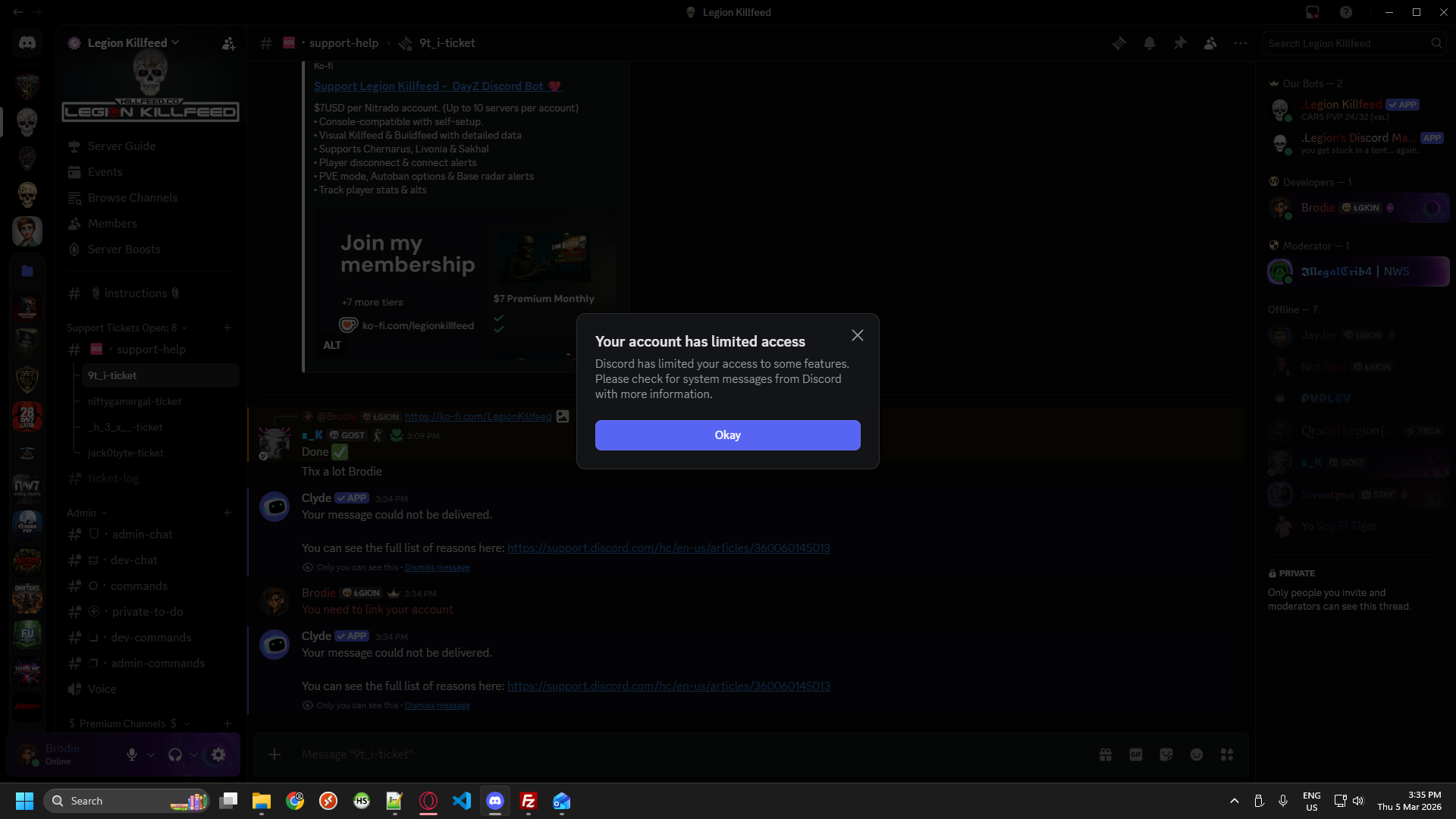This screenshot has height=819, width=1456.
Task: Click the plus attachment icon in message bar
Action: click(x=275, y=755)
